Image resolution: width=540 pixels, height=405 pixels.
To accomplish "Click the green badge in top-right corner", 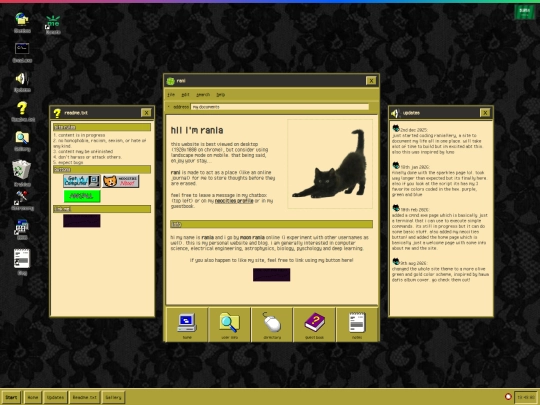I will click(524, 12).
